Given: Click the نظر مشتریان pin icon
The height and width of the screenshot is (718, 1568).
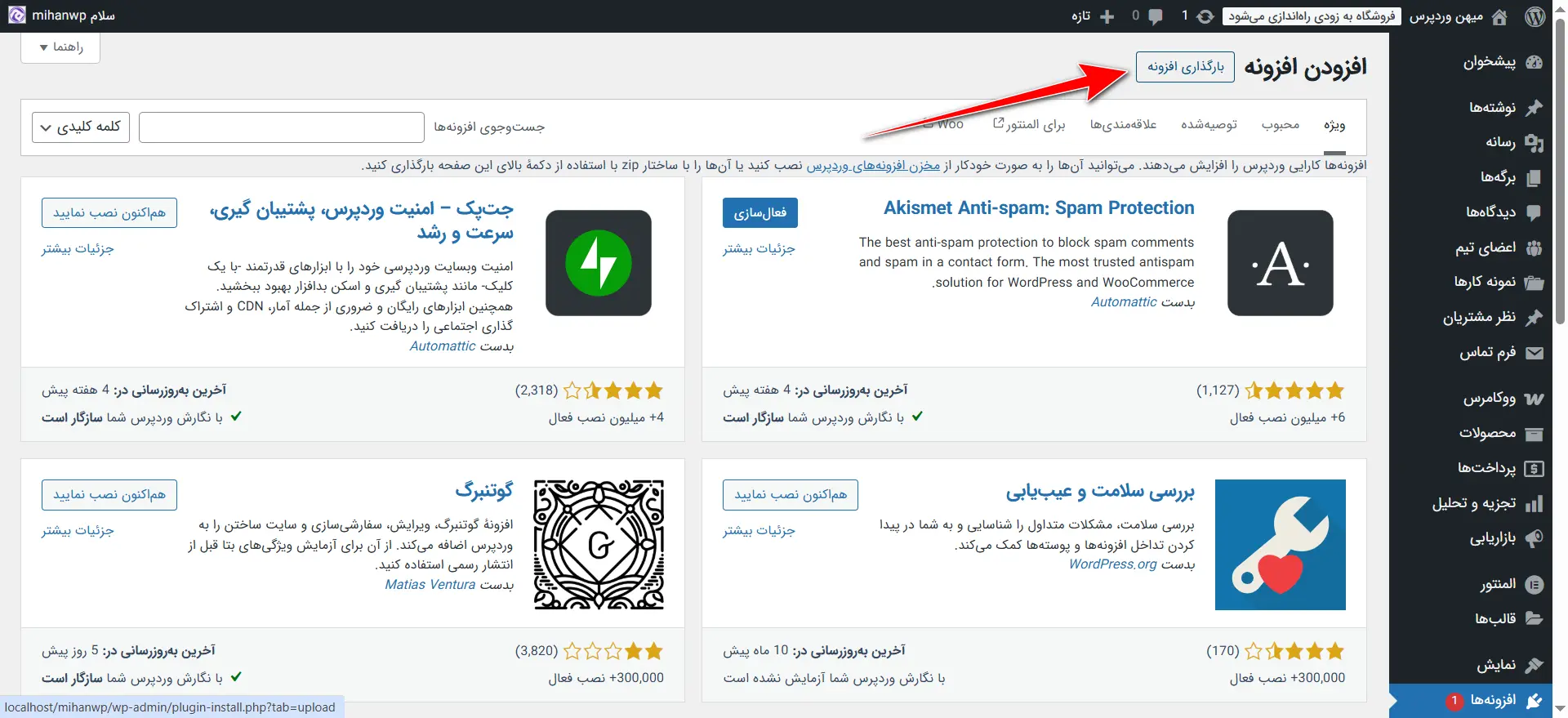Looking at the screenshot, I should [x=1535, y=318].
